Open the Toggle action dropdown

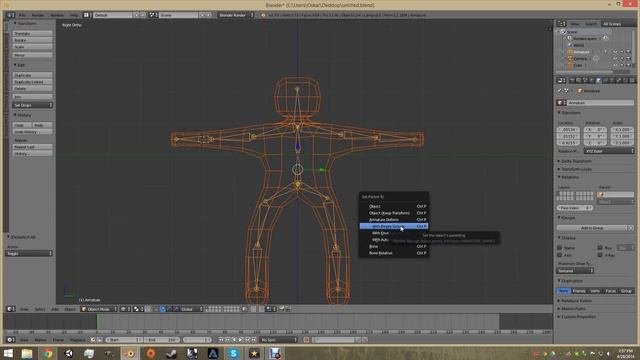pyautogui.click(x=29, y=253)
